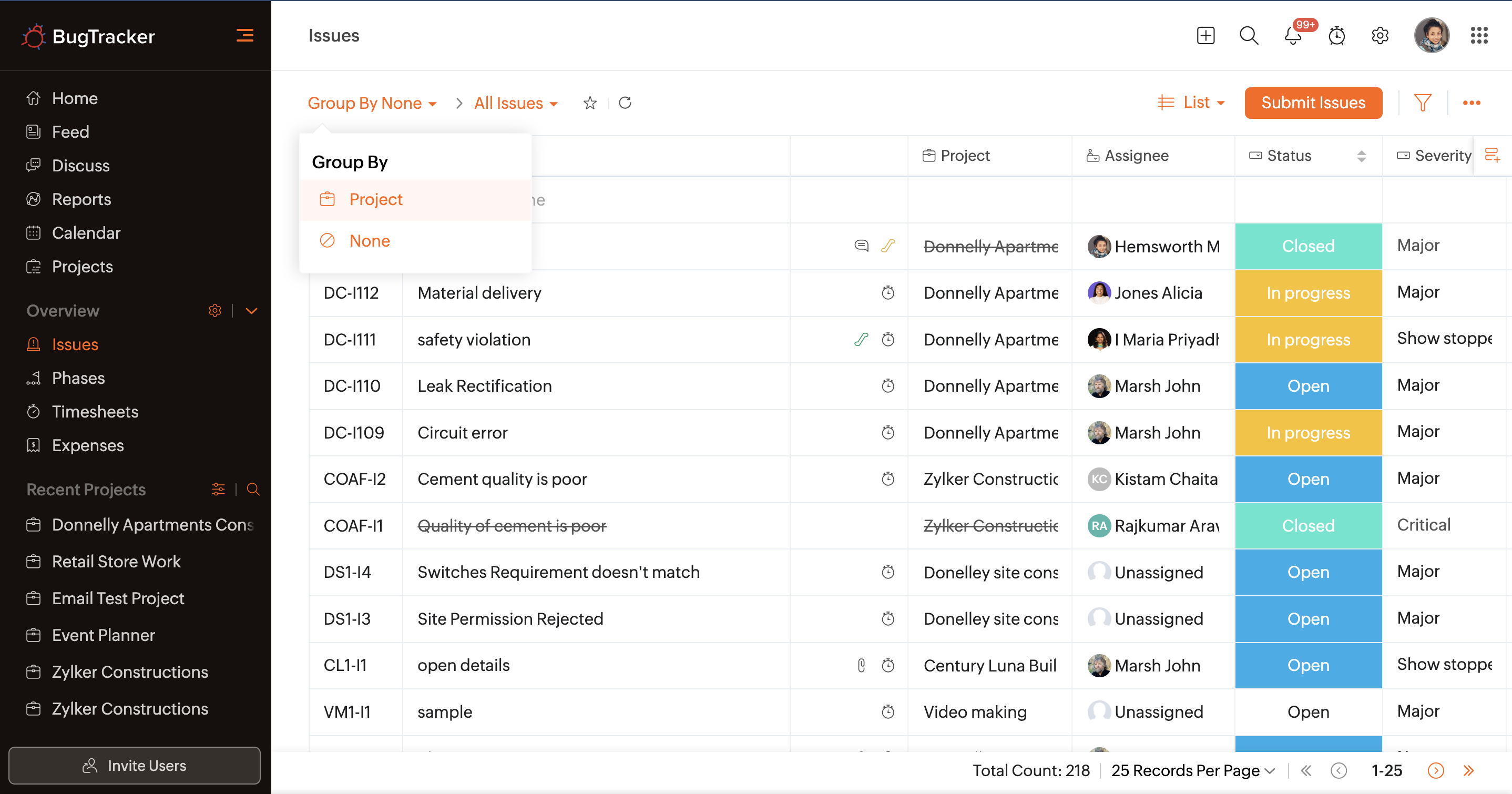Collapse sidebar using the hamburger toggle
Screen dimensions: 1512x794
click(245, 36)
